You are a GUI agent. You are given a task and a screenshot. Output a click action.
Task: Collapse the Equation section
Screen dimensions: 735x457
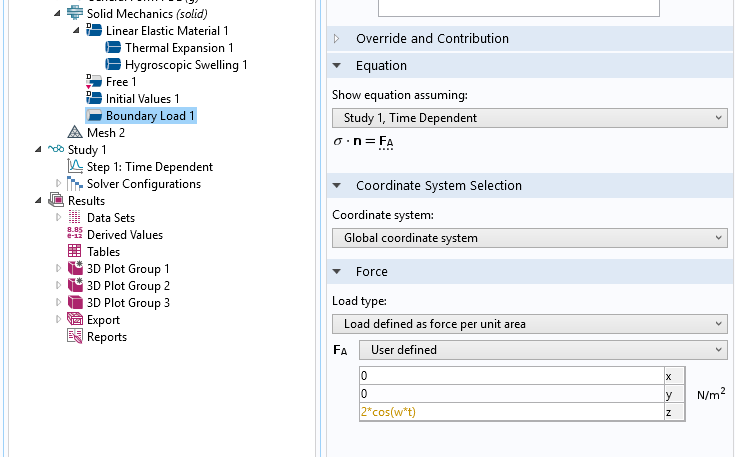[x=337, y=66]
